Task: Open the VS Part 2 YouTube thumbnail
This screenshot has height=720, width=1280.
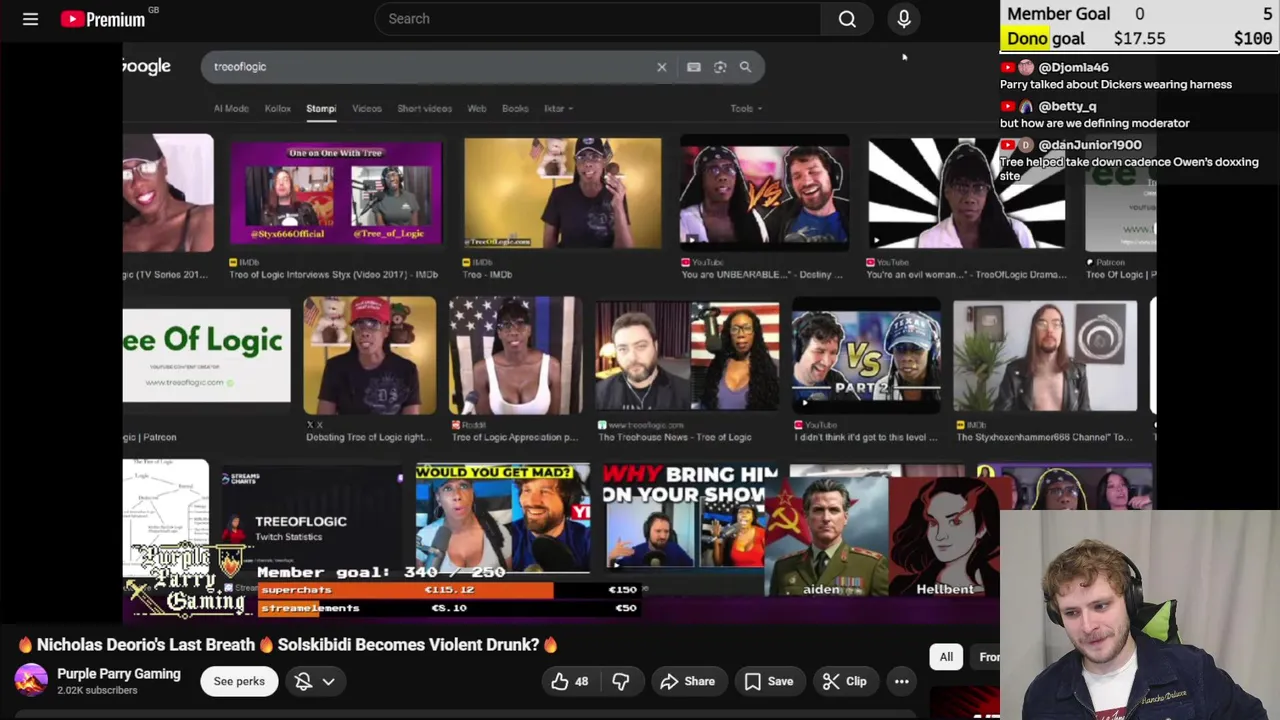Action: (x=866, y=356)
